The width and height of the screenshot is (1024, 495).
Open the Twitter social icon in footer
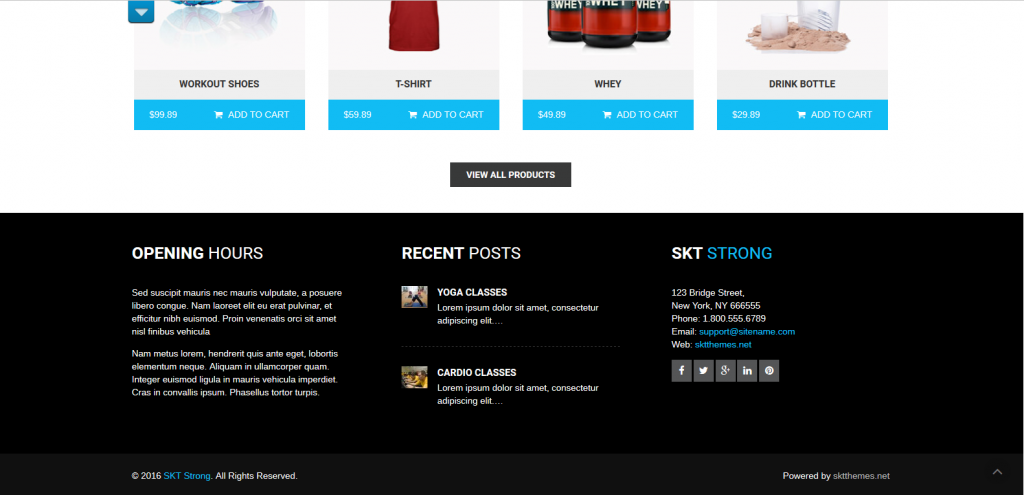(703, 371)
